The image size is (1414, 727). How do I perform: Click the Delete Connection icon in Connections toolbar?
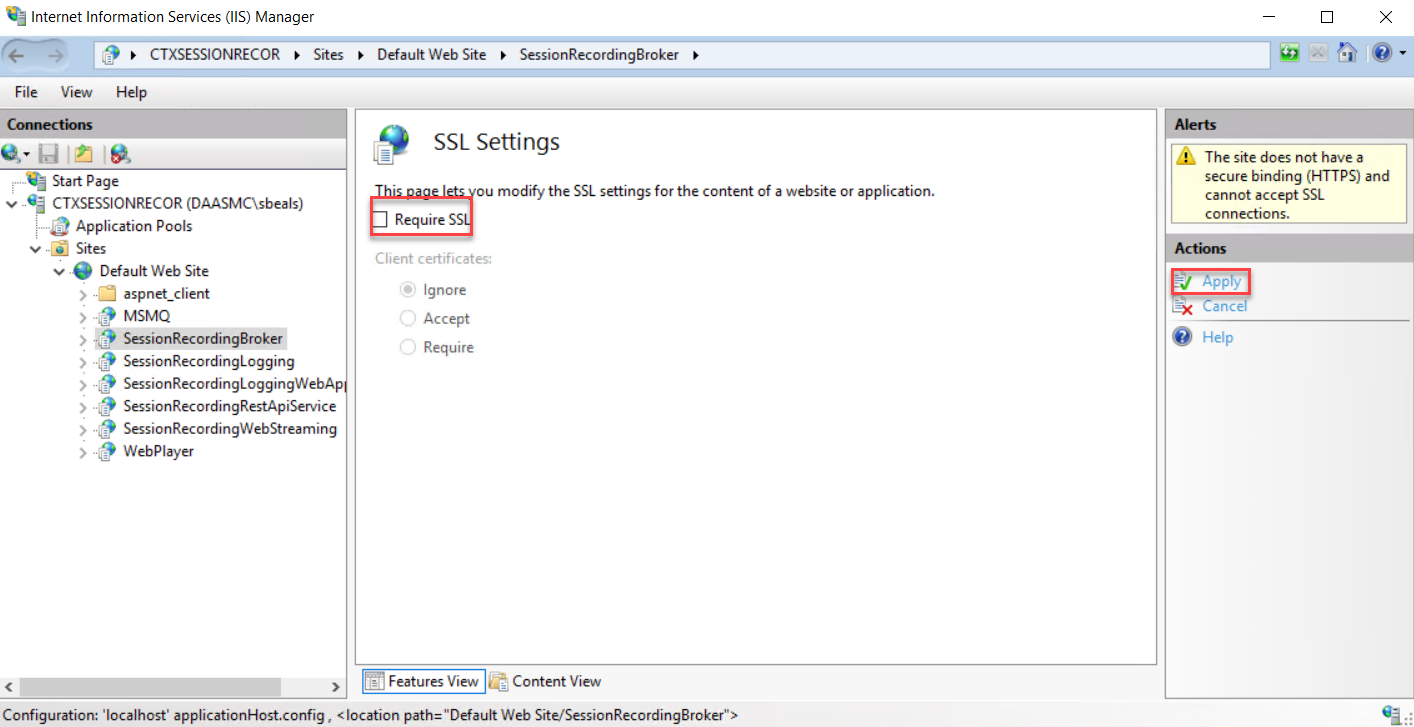pyautogui.click(x=120, y=153)
